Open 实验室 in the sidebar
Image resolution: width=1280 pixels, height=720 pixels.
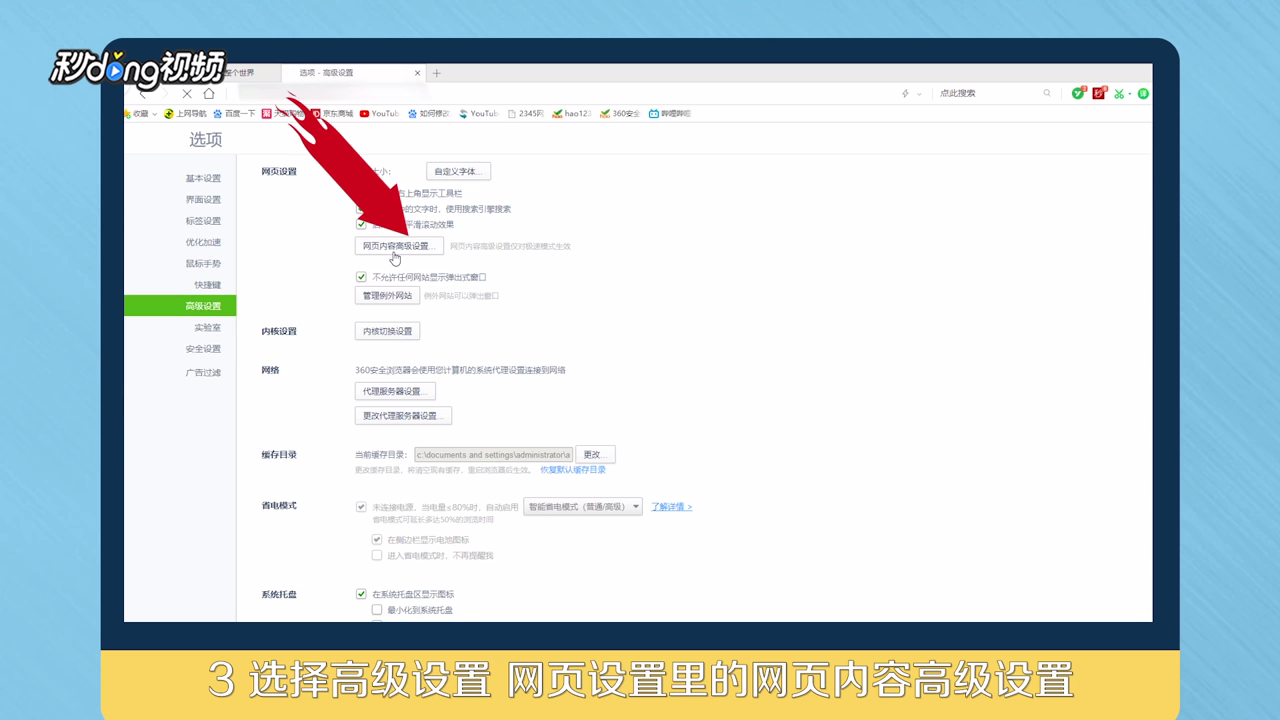coord(208,328)
